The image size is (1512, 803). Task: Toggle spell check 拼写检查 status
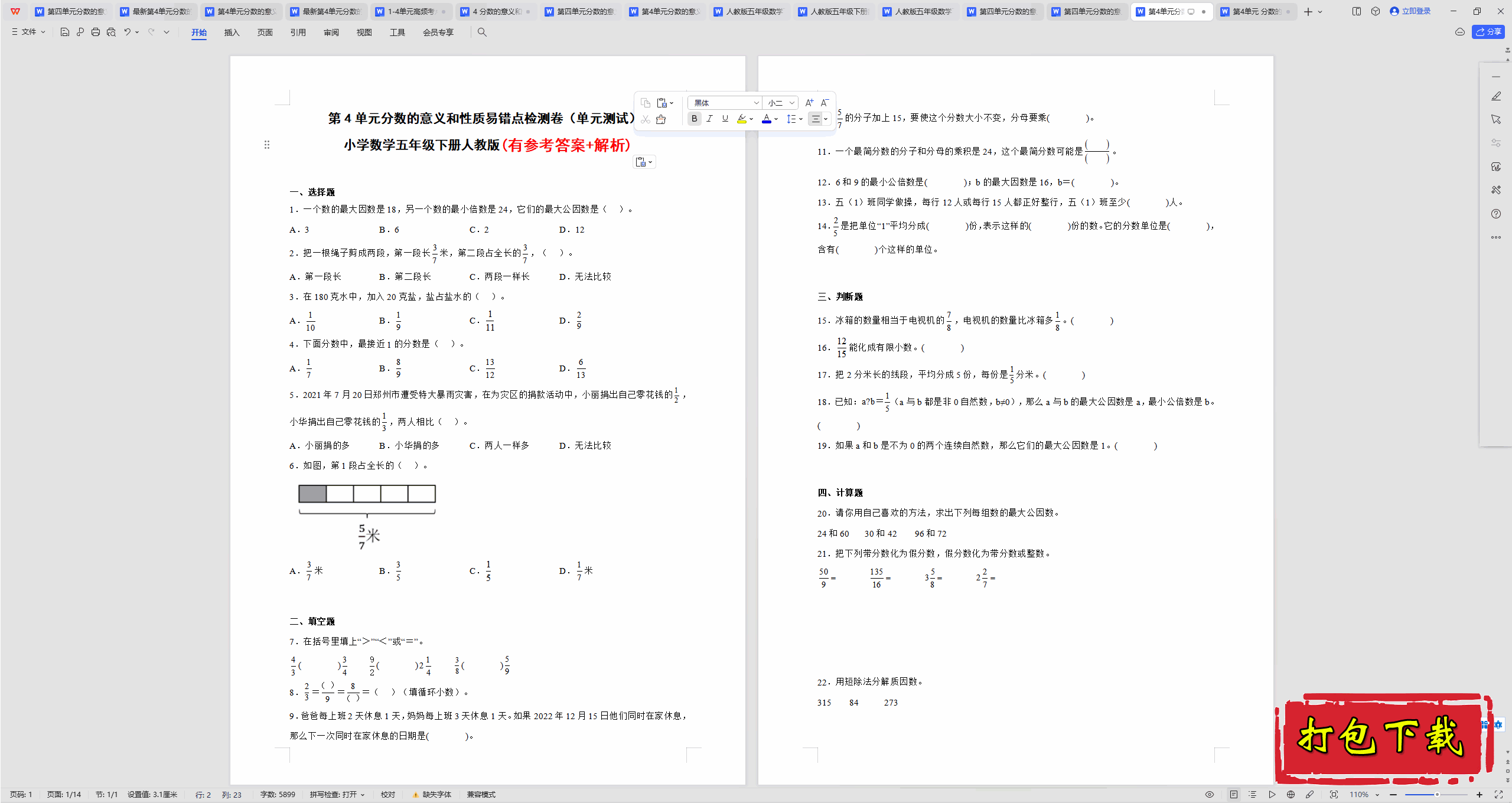click(337, 795)
